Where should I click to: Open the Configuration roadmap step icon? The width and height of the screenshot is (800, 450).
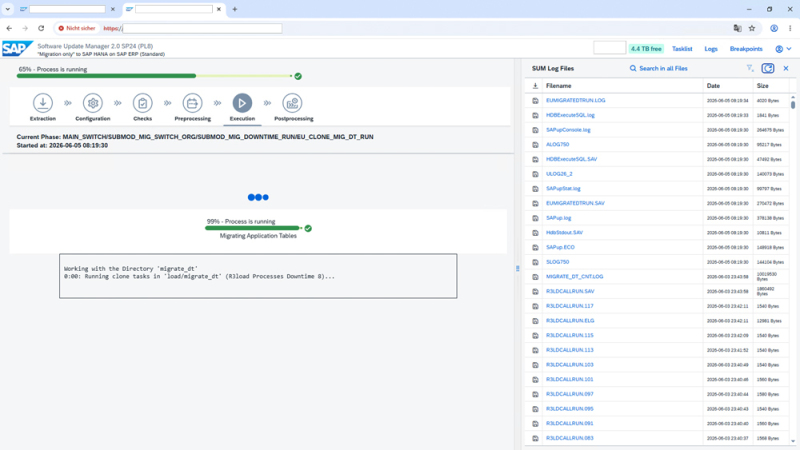pos(92,103)
